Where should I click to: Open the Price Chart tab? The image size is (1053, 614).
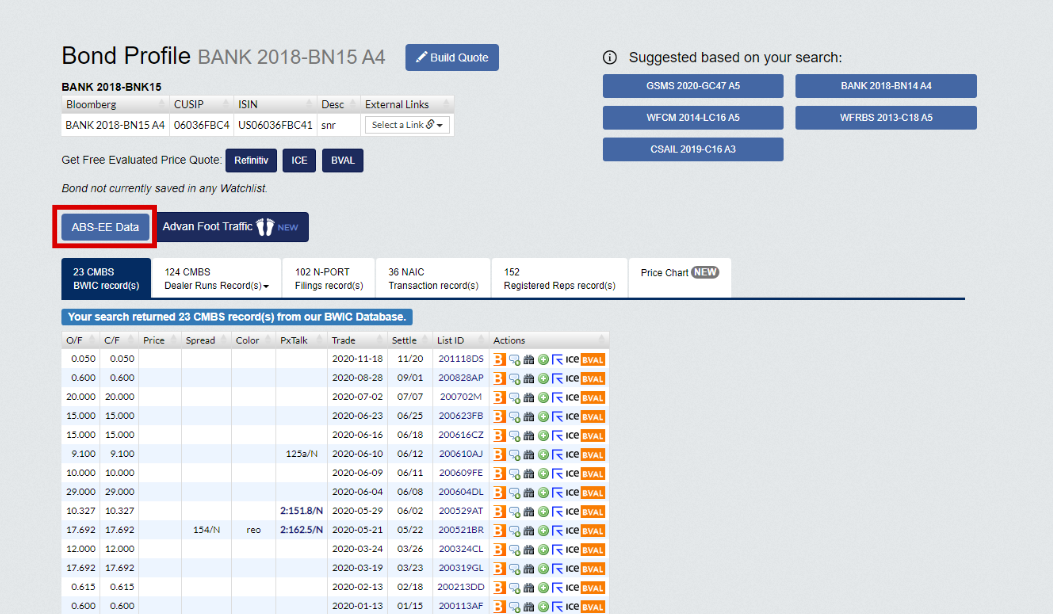679,272
